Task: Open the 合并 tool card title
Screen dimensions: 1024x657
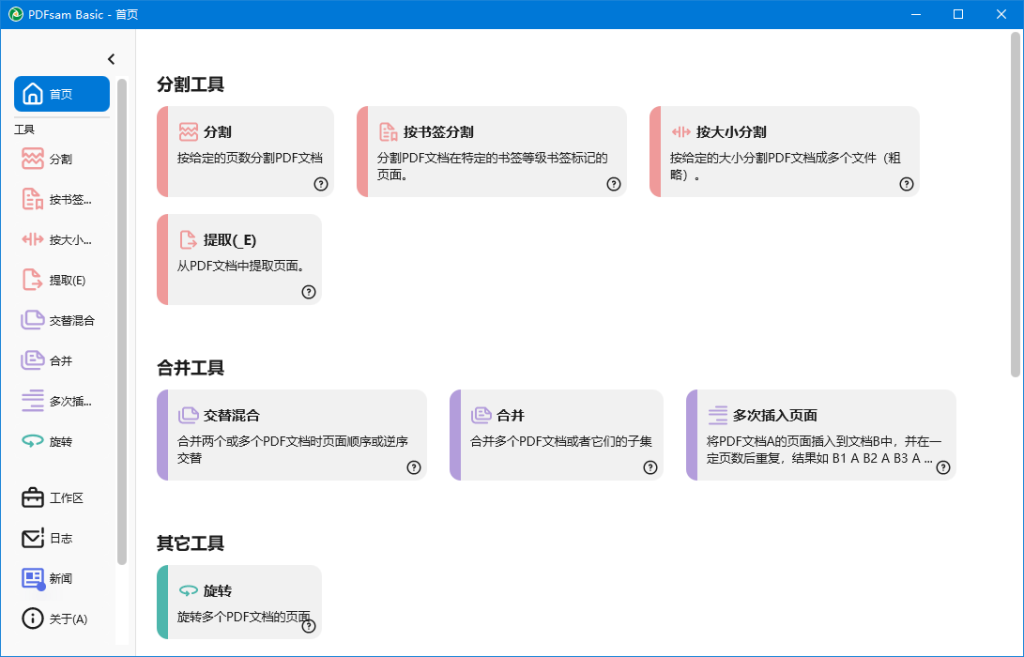Action: (x=511, y=415)
